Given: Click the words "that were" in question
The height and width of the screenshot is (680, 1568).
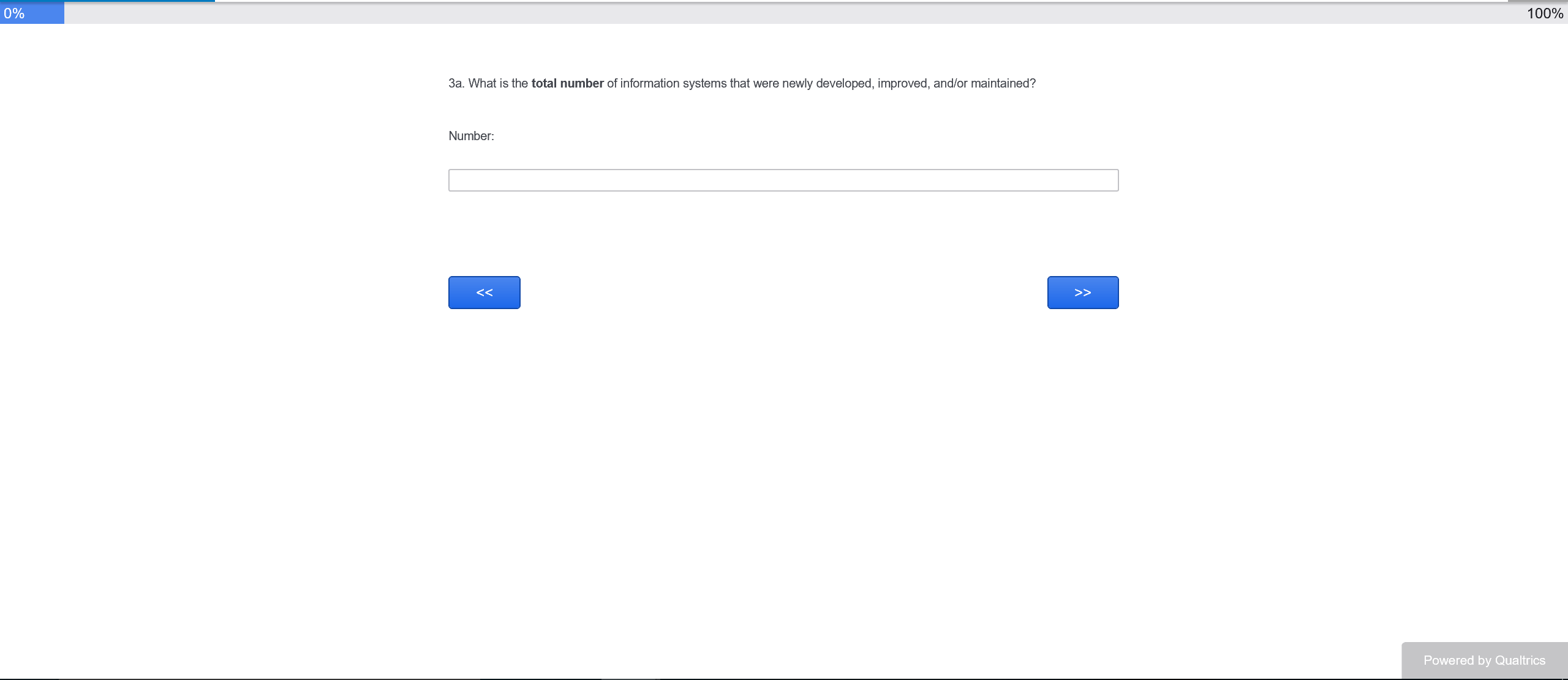Looking at the screenshot, I should tap(754, 83).
